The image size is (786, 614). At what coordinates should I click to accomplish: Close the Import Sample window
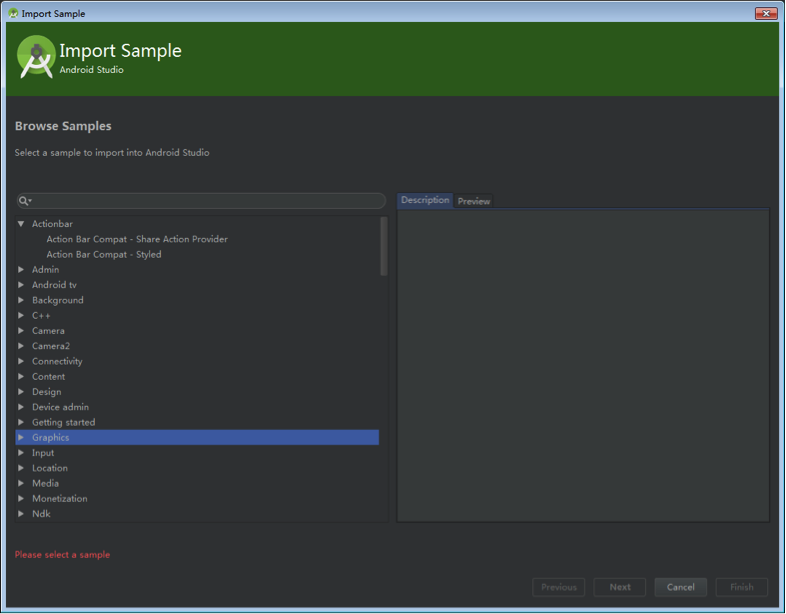point(766,14)
